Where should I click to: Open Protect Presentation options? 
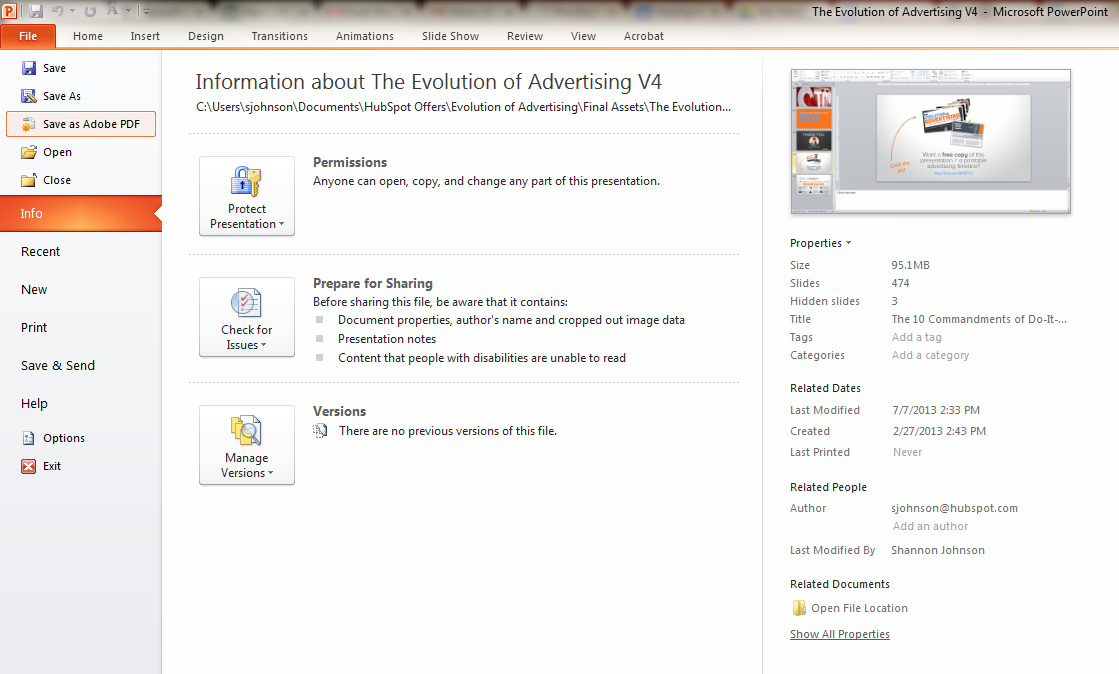[x=246, y=196]
